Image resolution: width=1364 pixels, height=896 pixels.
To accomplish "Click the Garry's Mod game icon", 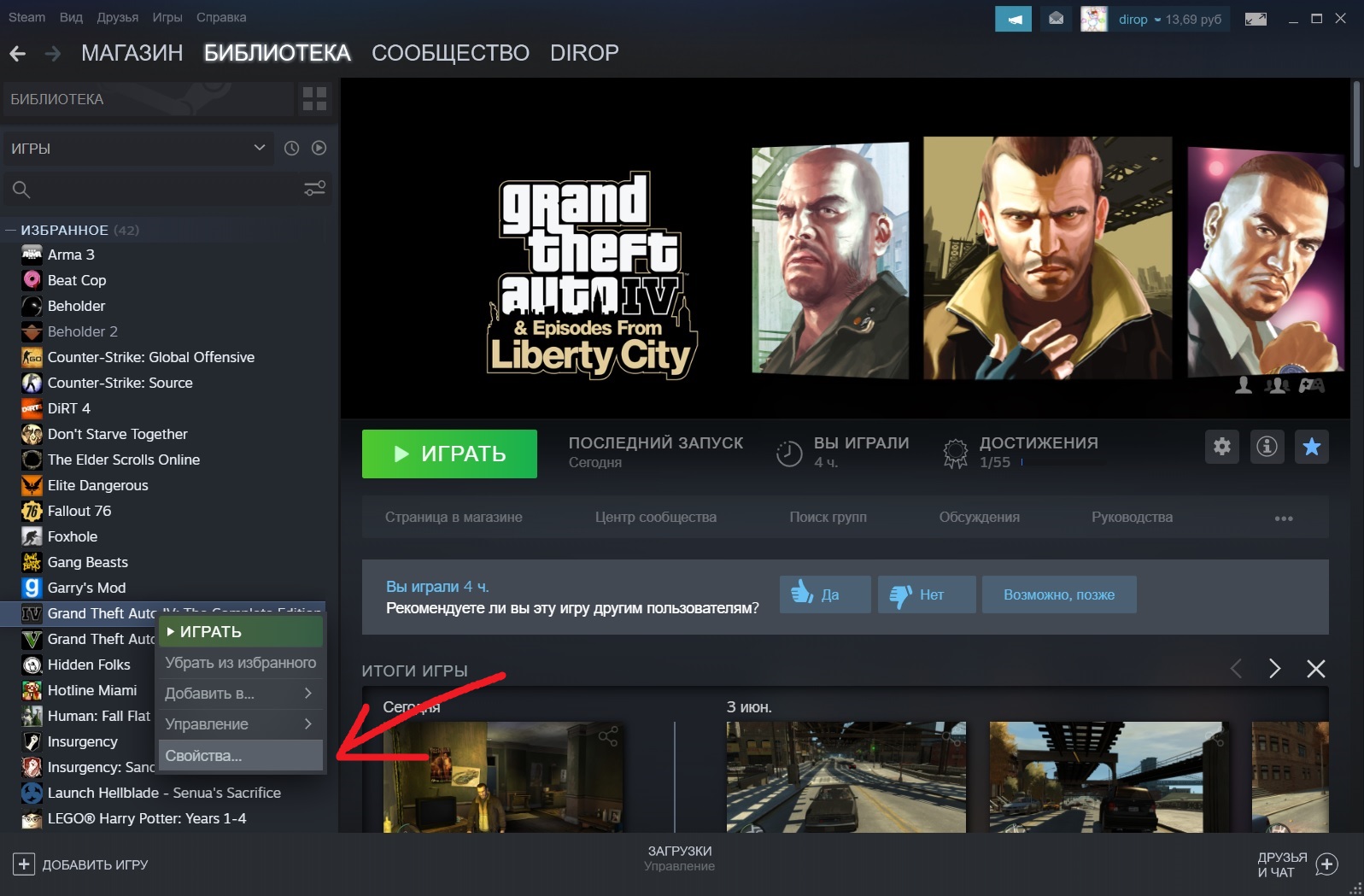I will (x=32, y=588).
